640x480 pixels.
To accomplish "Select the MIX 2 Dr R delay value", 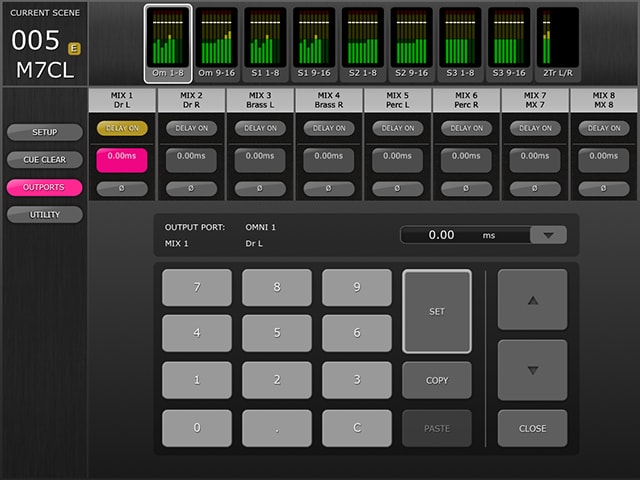I will pyautogui.click(x=190, y=158).
